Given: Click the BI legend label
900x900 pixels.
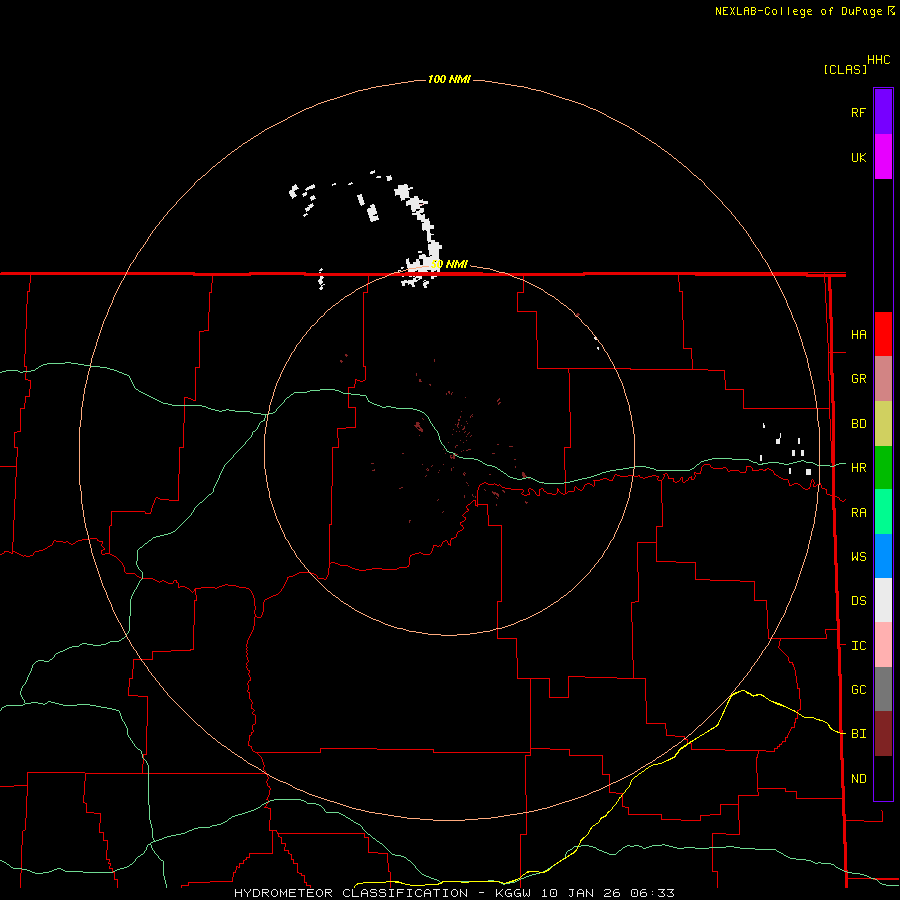Looking at the screenshot, I should (858, 734).
